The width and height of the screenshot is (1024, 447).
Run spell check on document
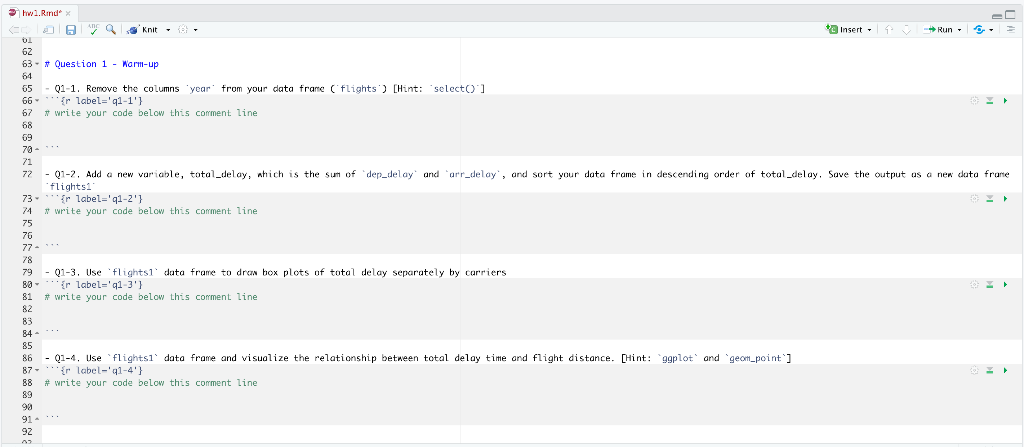click(x=94, y=29)
